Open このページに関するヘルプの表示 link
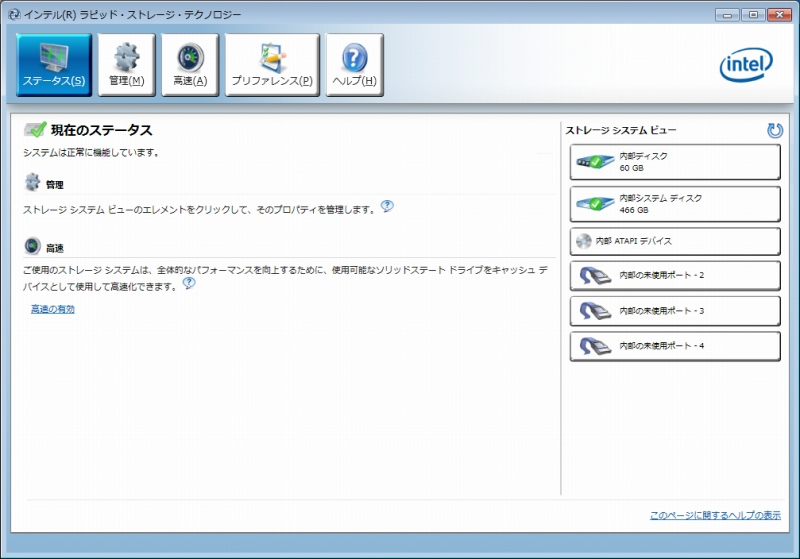This screenshot has height=559, width=800. 715,515
